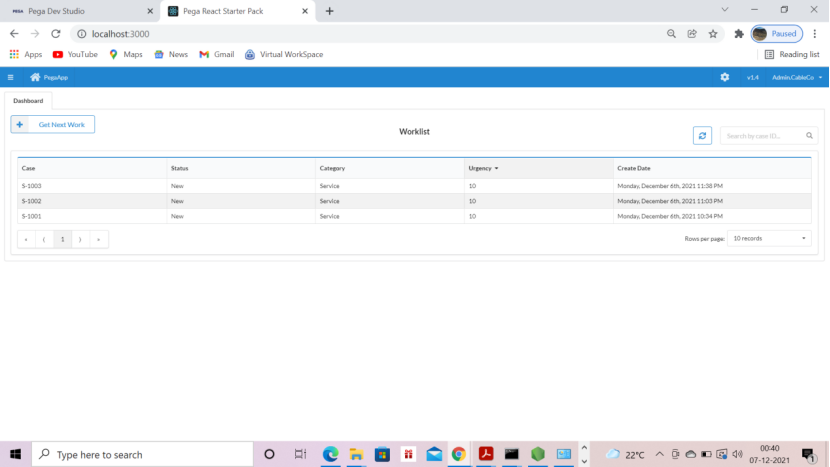Image resolution: width=830 pixels, height=467 pixels.
Task: Select the Dashboard tab
Action: (x=28, y=101)
